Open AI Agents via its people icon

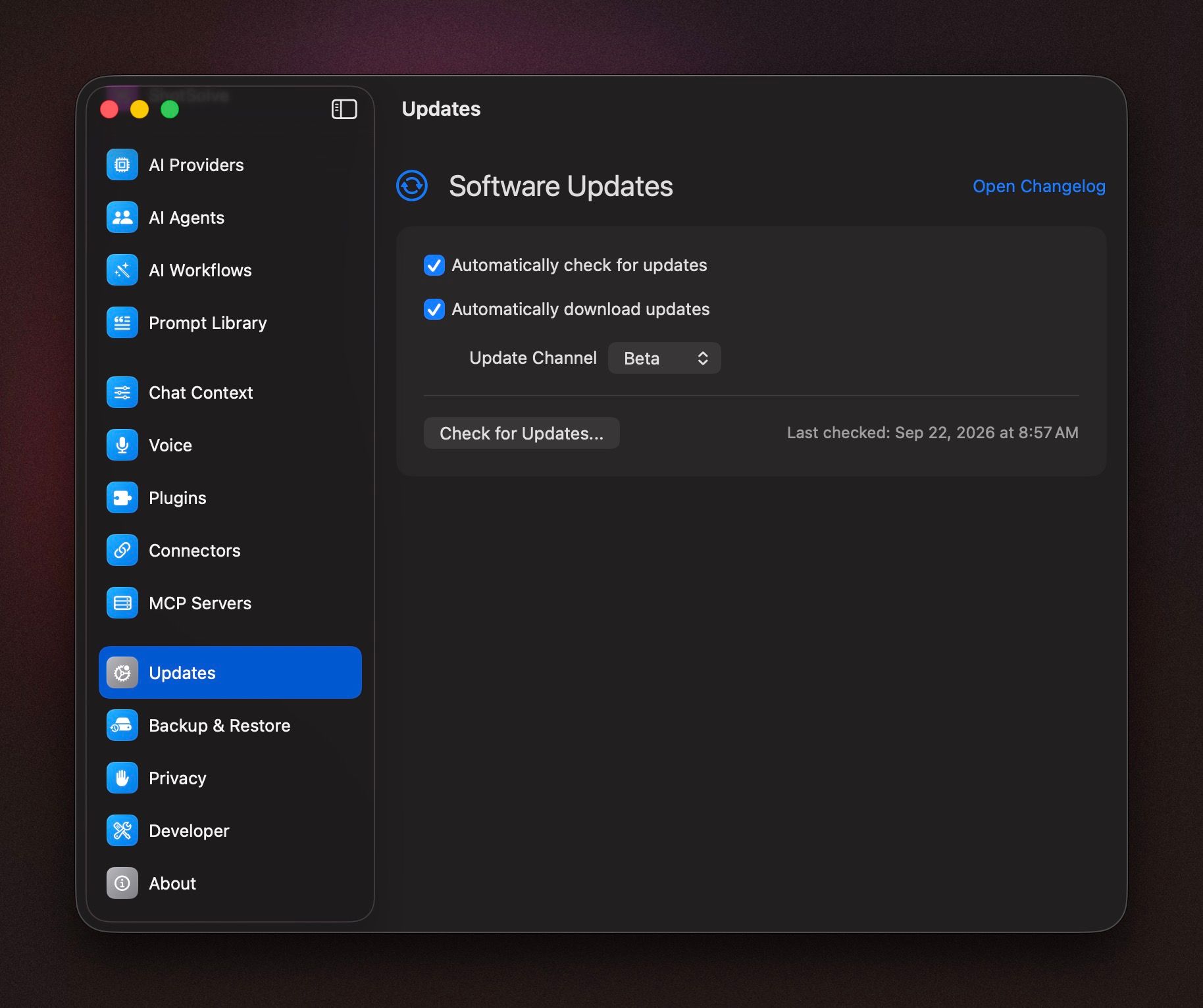coord(122,217)
